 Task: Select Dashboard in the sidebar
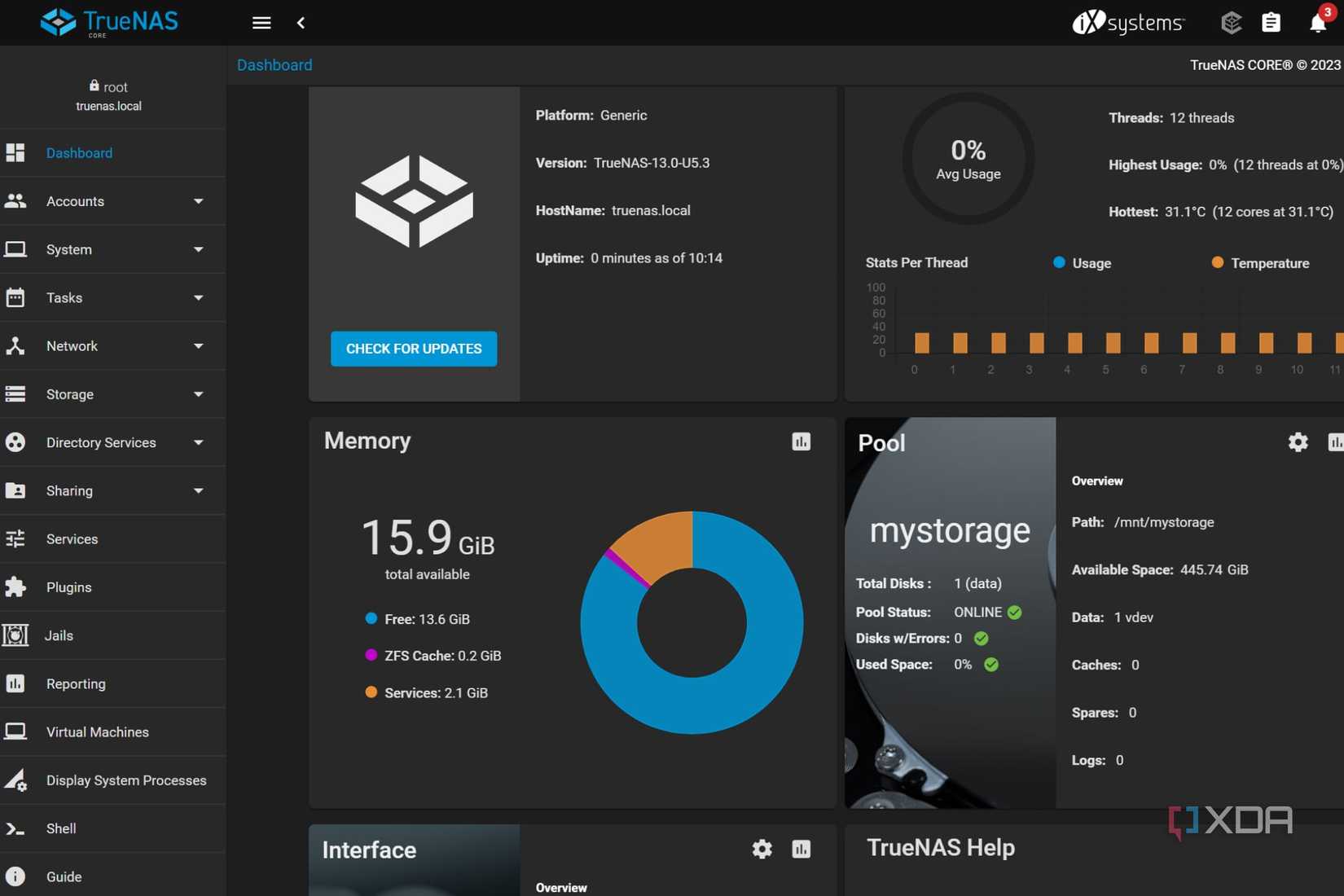[79, 152]
